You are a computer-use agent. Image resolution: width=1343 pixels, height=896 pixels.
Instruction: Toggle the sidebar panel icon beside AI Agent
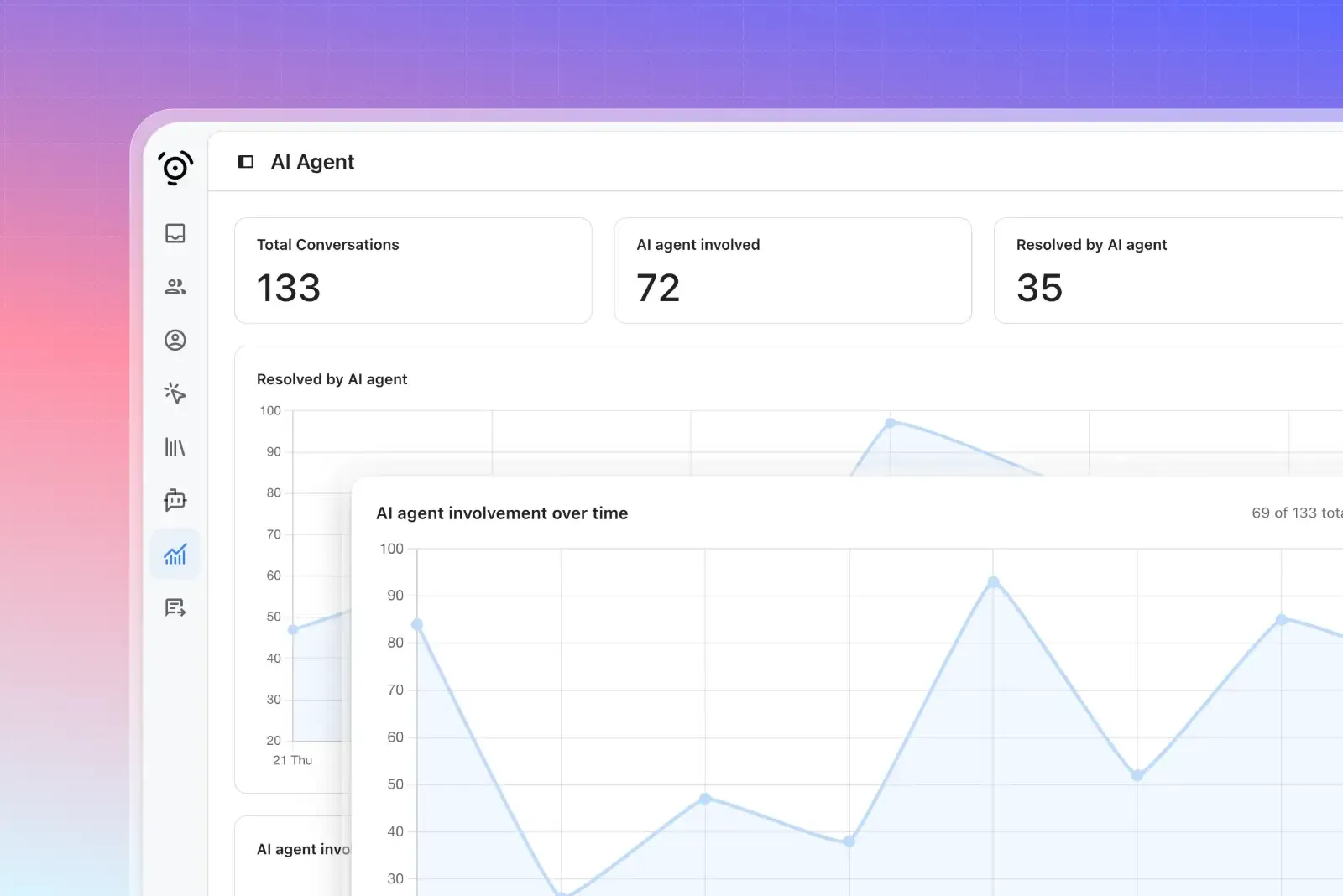[x=246, y=162]
